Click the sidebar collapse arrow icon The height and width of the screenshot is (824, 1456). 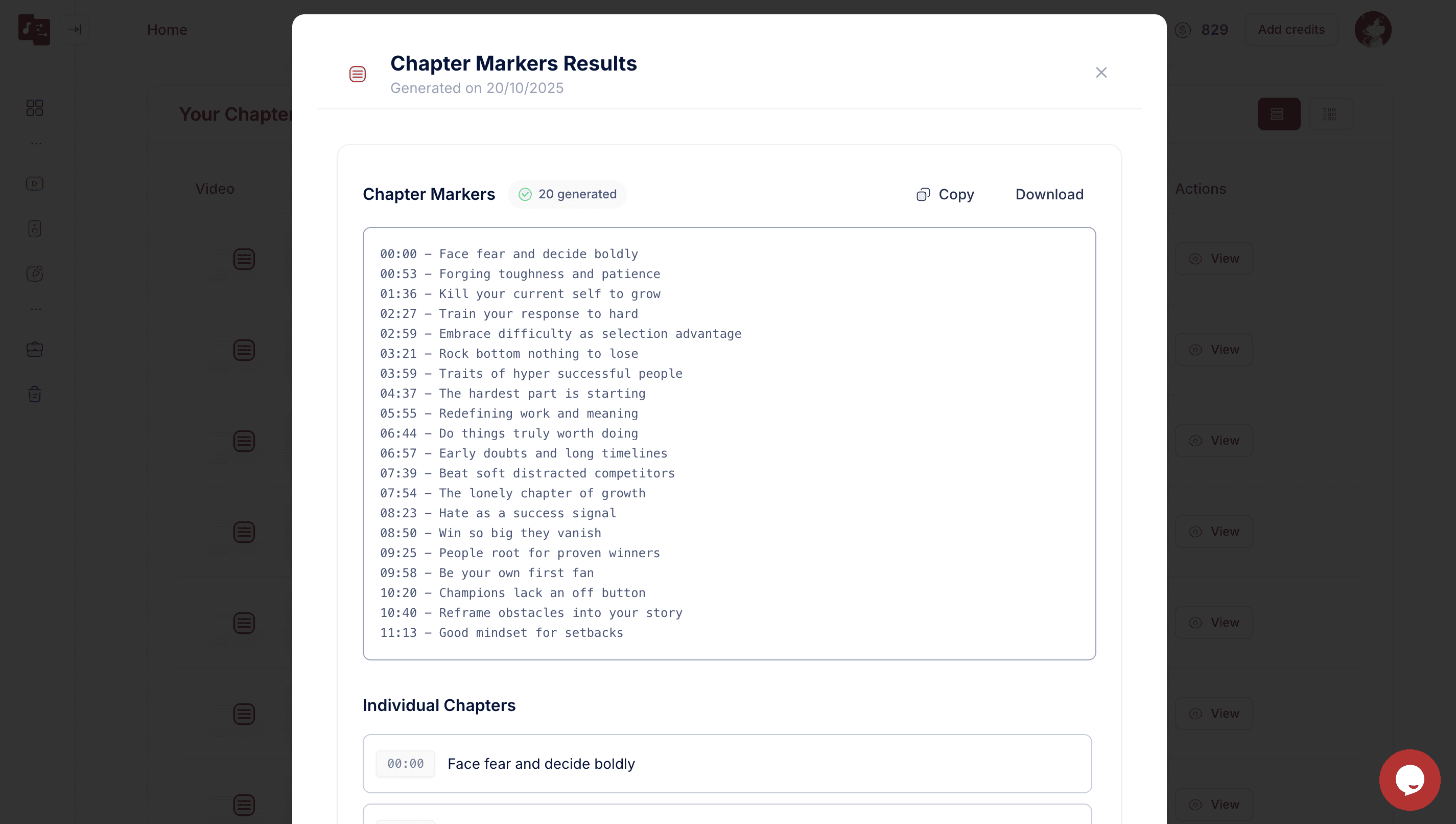[x=75, y=30]
